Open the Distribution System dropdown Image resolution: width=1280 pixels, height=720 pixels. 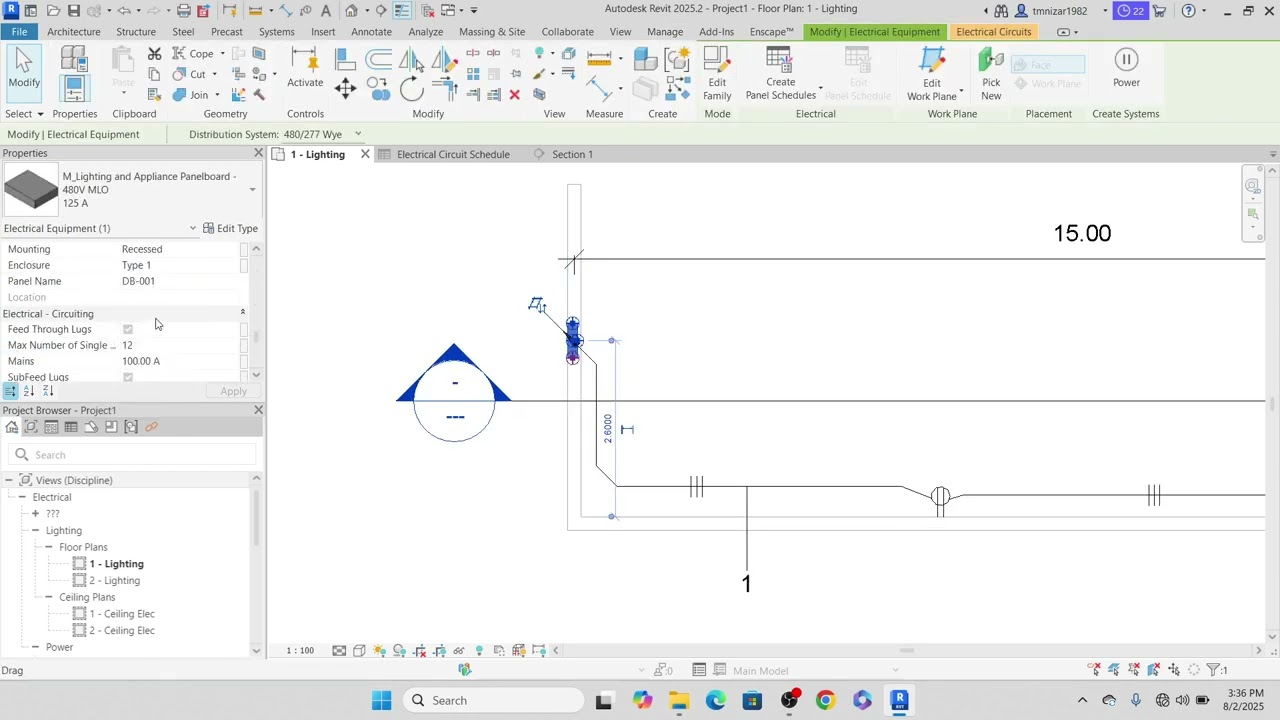click(358, 134)
